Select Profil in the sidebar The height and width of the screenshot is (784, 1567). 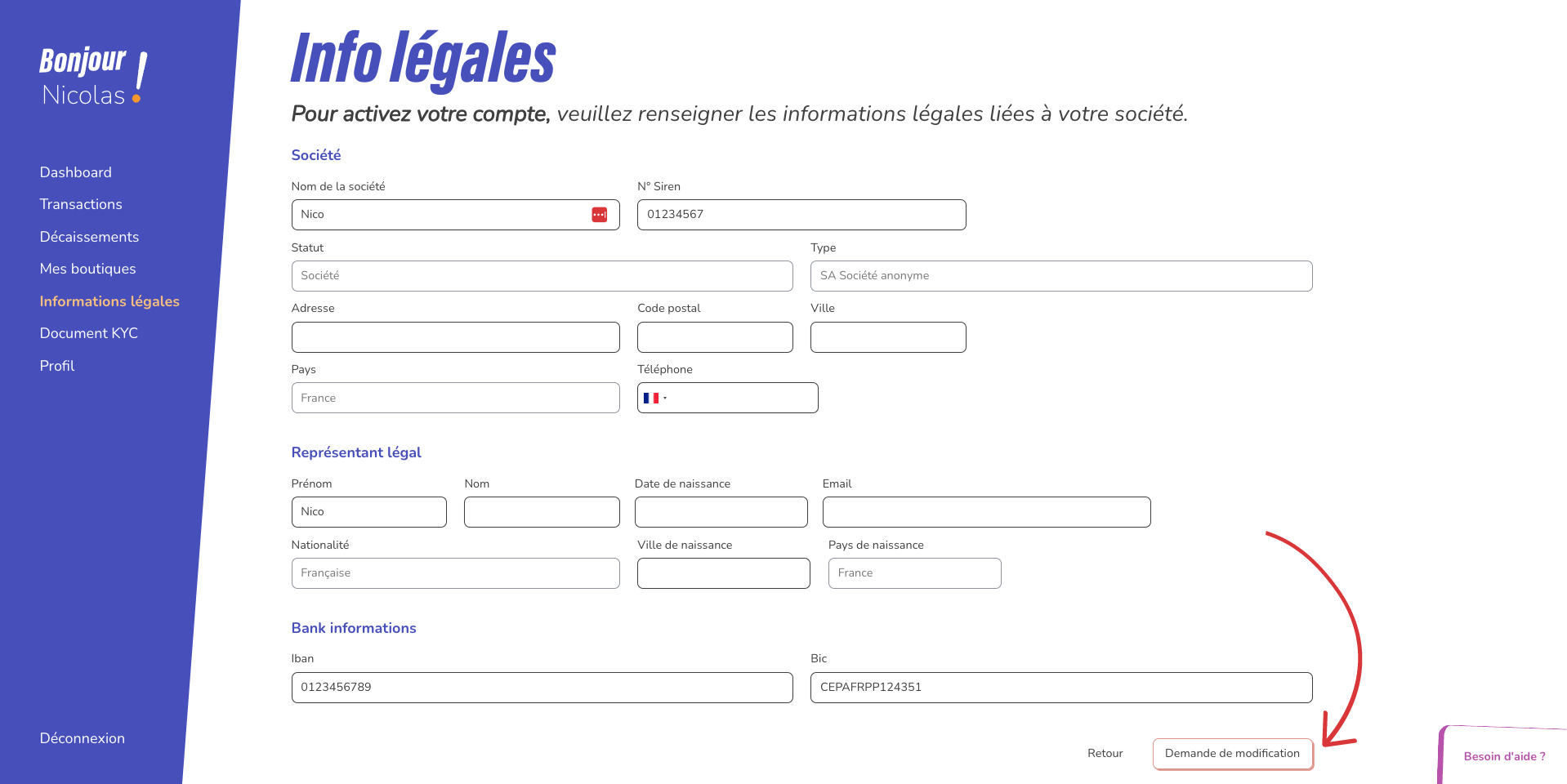(56, 366)
